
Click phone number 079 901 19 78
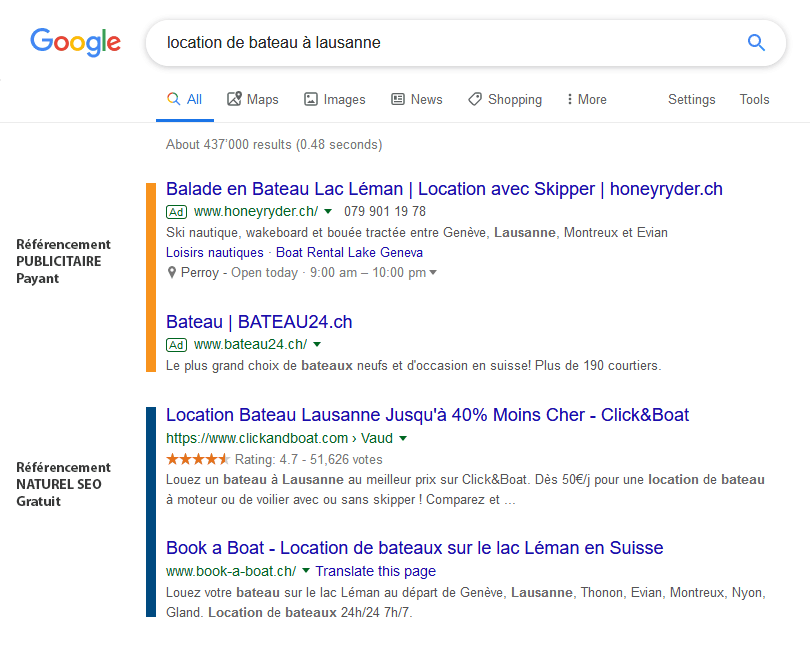pyautogui.click(x=385, y=212)
